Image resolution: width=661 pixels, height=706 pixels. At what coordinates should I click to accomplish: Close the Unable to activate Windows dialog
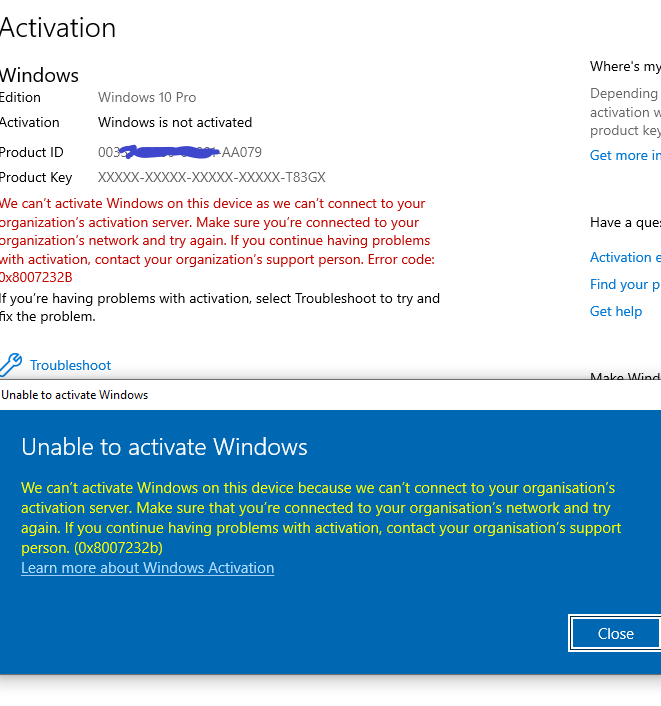[x=615, y=634]
